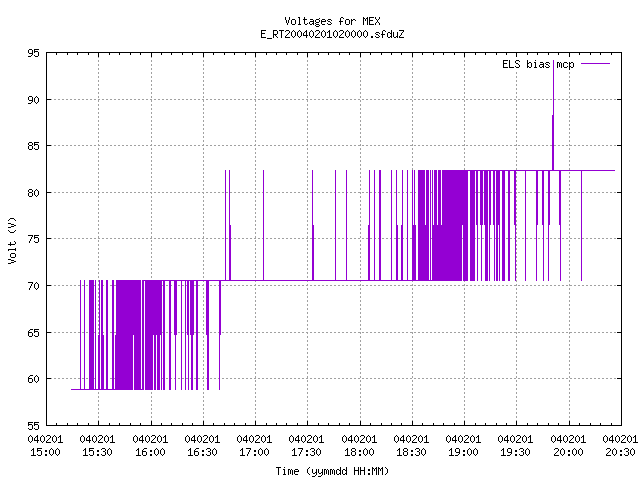This screenshot has height=480, width=640.
Task: Click the y-axis tick label 55
Action: [x=33, y=426]
